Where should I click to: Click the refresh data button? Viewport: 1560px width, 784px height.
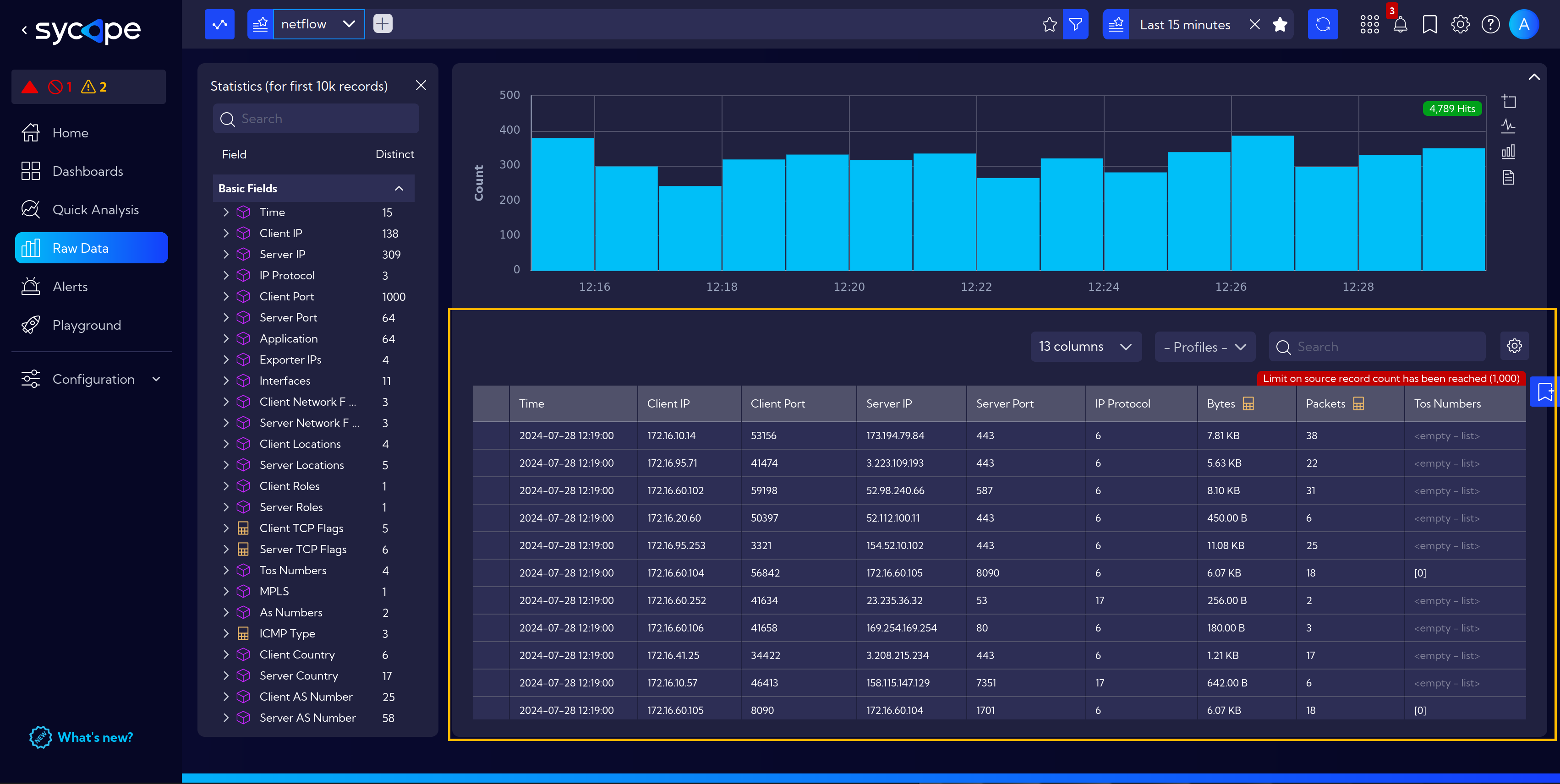pos(1323,24)
